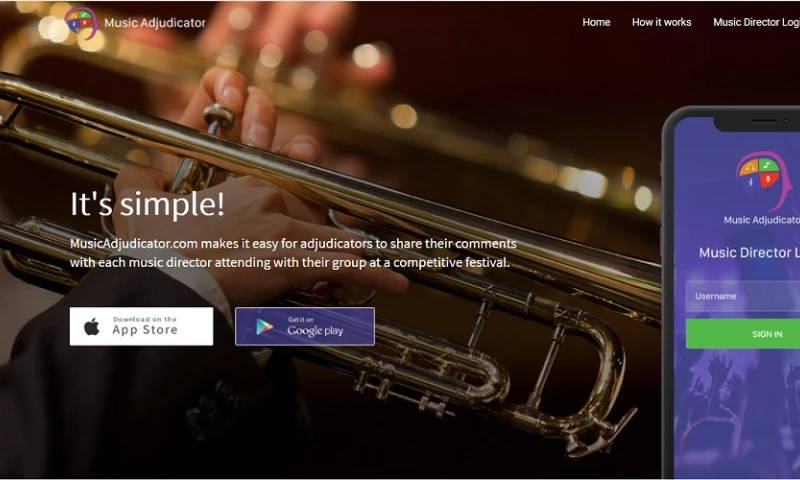The width and height of the screenshot is (800, 480).
Task: Click red microphone segment of phone logo
Action: pos(769,180)
